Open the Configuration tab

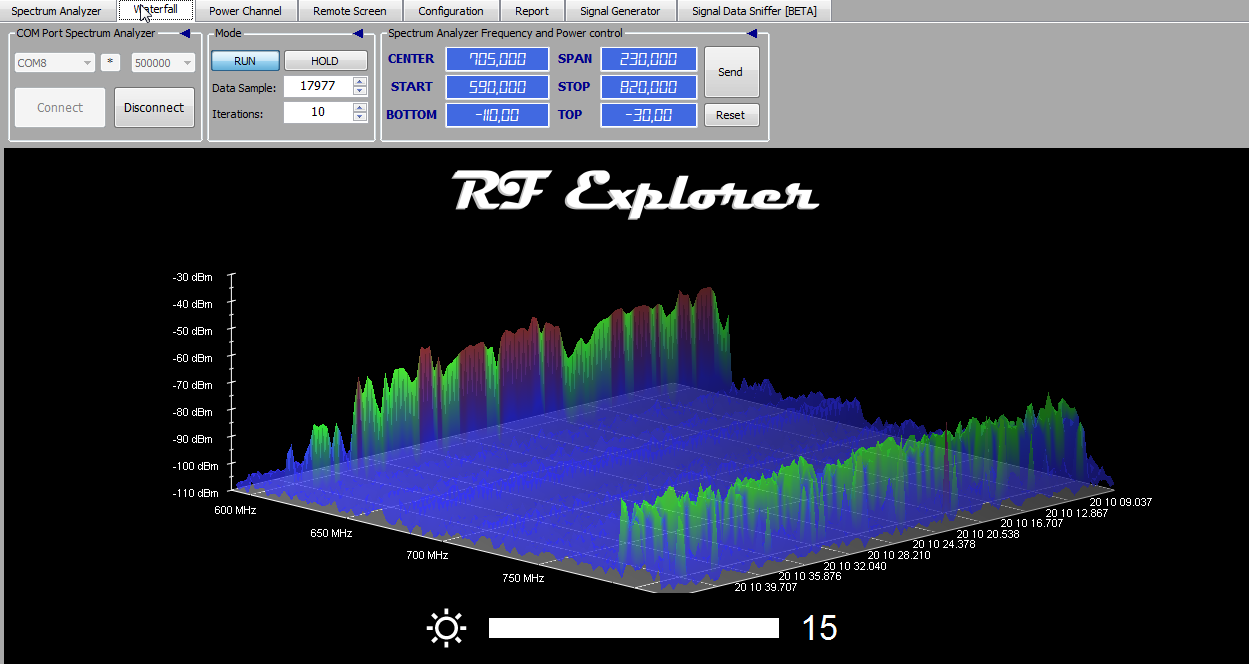[451, 11]
